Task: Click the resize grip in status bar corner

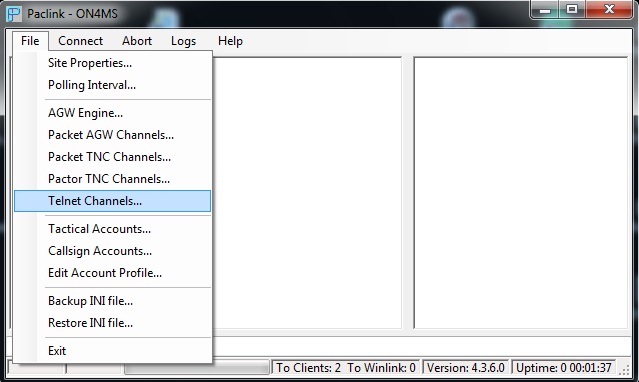Action: (x=624, y=369)
